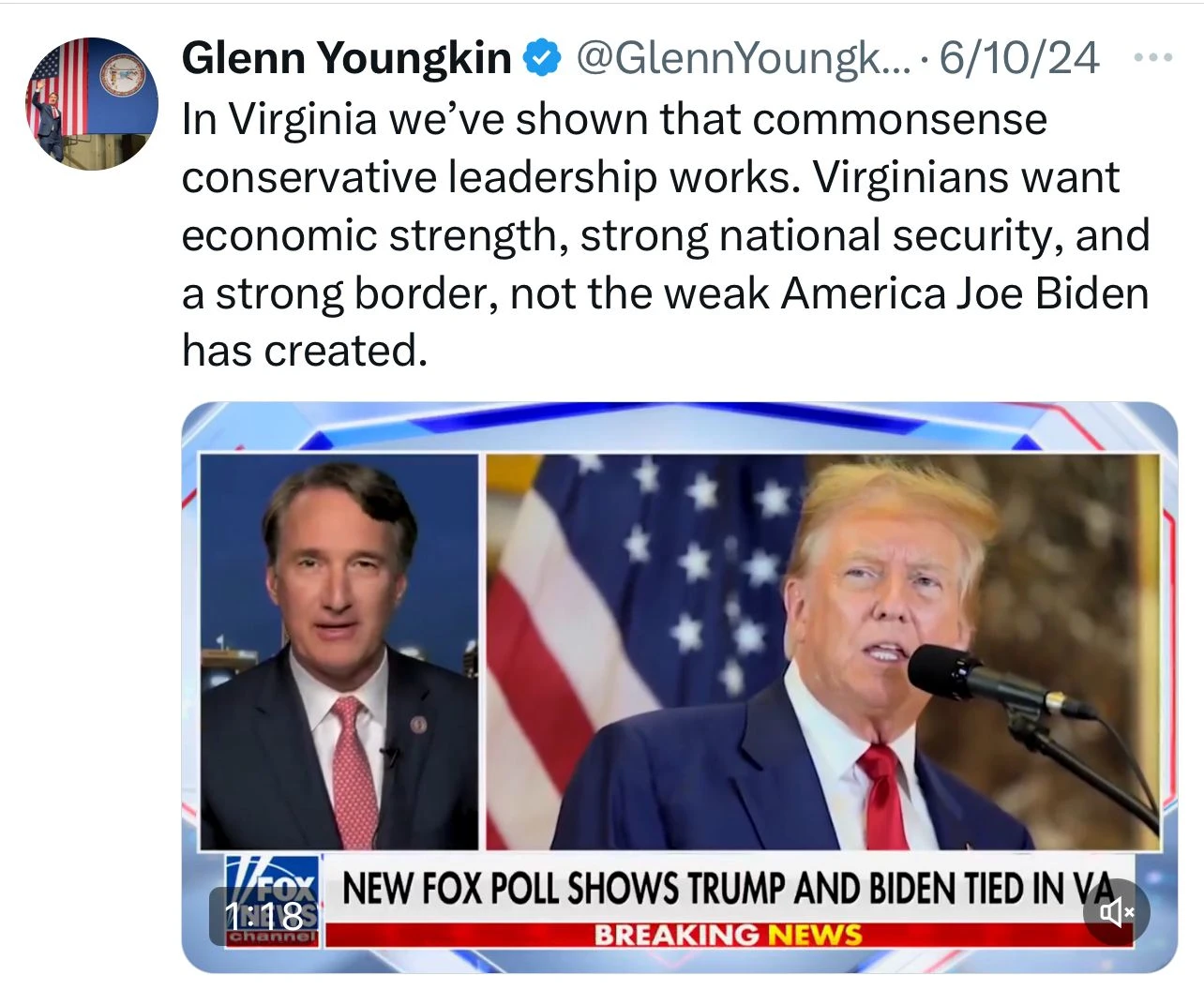
Task: Click the 6/10/24 post date
Action: [1018, 58]
